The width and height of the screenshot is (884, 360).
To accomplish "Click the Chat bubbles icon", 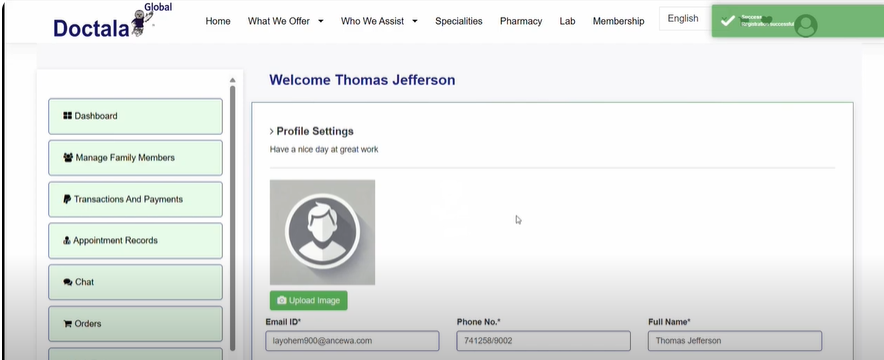I will [x=68, y=282].
